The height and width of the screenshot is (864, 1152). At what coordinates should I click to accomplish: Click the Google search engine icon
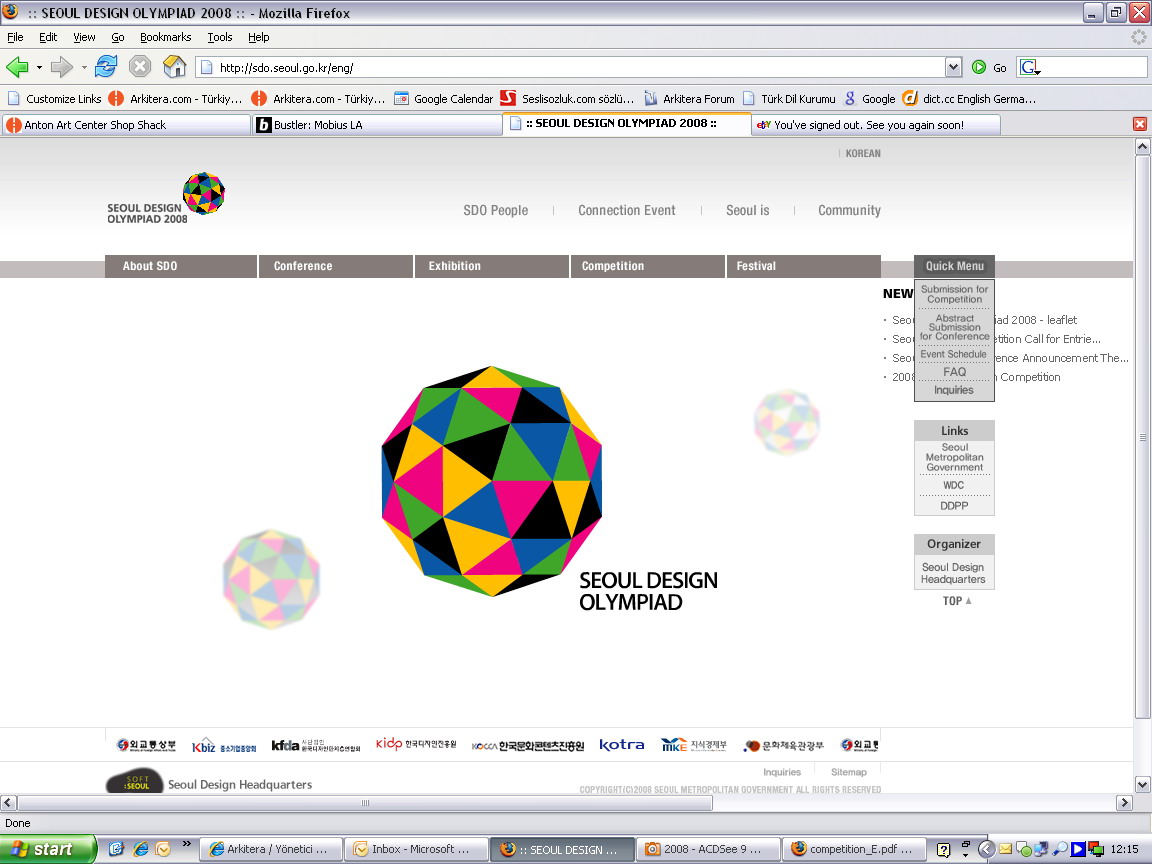pyautogui.click(x=1029, y=68)
